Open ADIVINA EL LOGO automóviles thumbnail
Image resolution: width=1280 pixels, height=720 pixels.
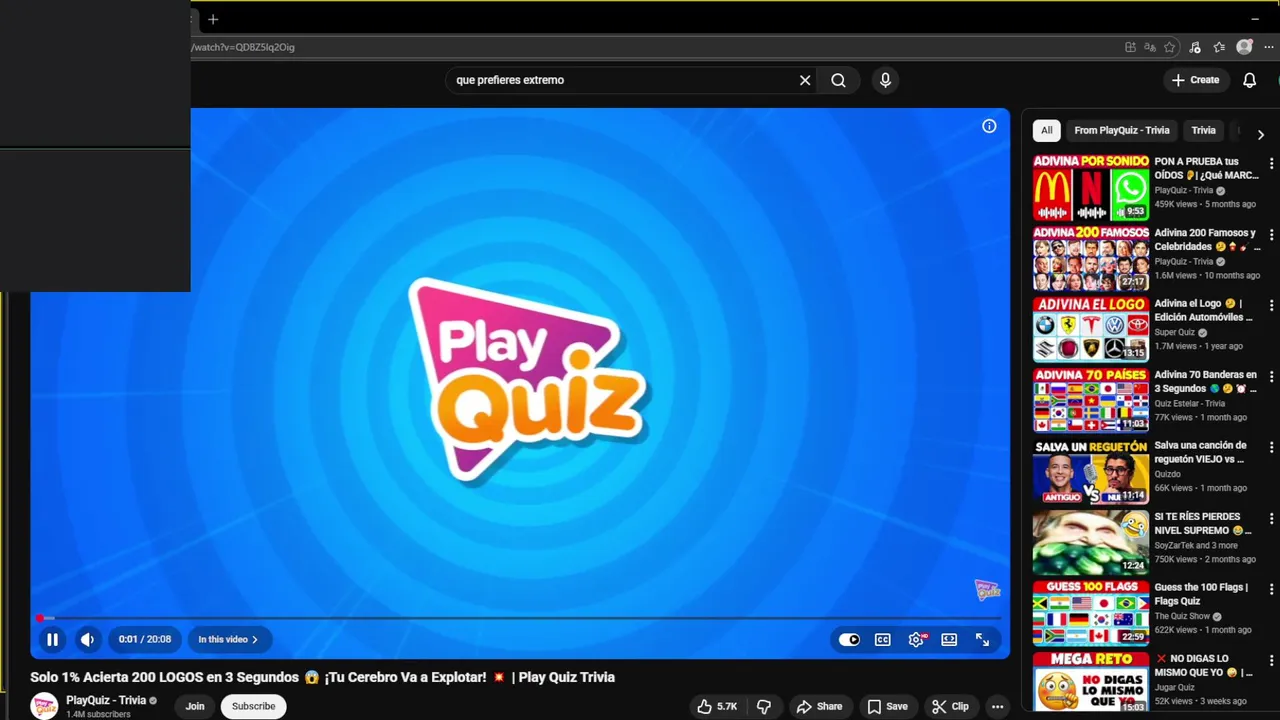pyautogui.click(x=1091, y=329)
